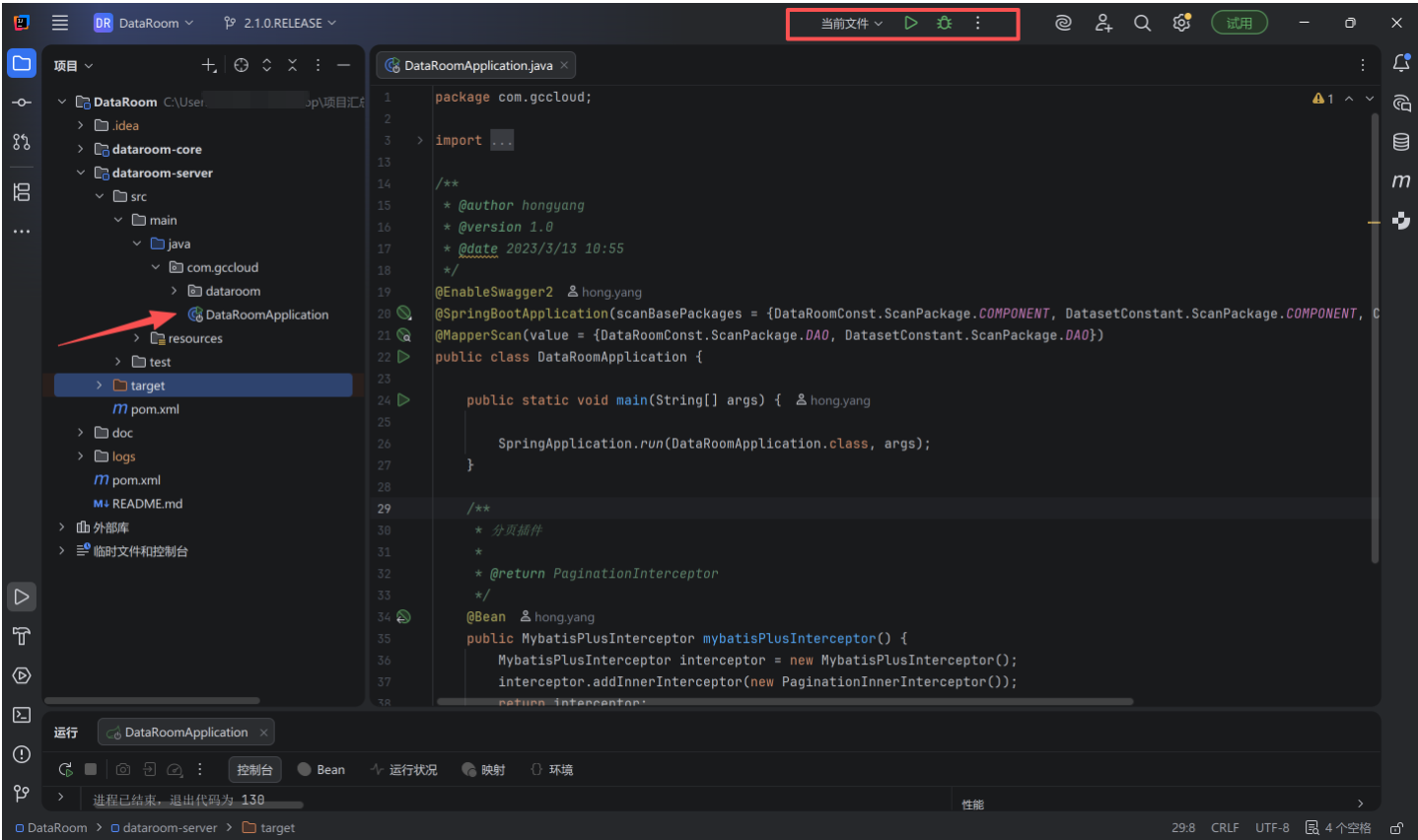Open the Terminal tool window
This screenshot has height=840, width=1418.
tap(22, 715)
